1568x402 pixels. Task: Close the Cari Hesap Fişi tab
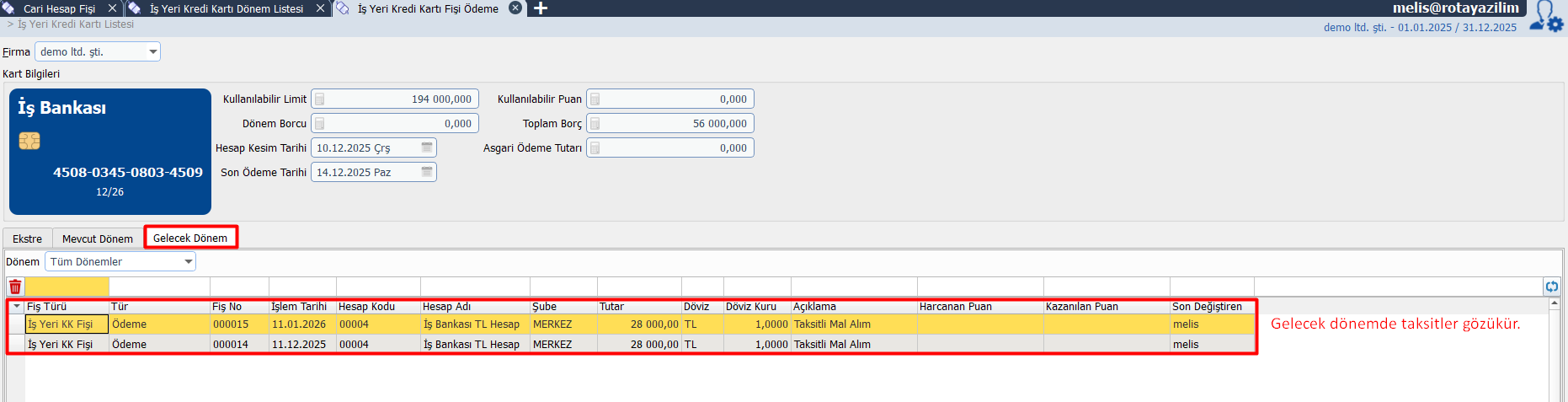pyautogui.click(x=113, y=8)
